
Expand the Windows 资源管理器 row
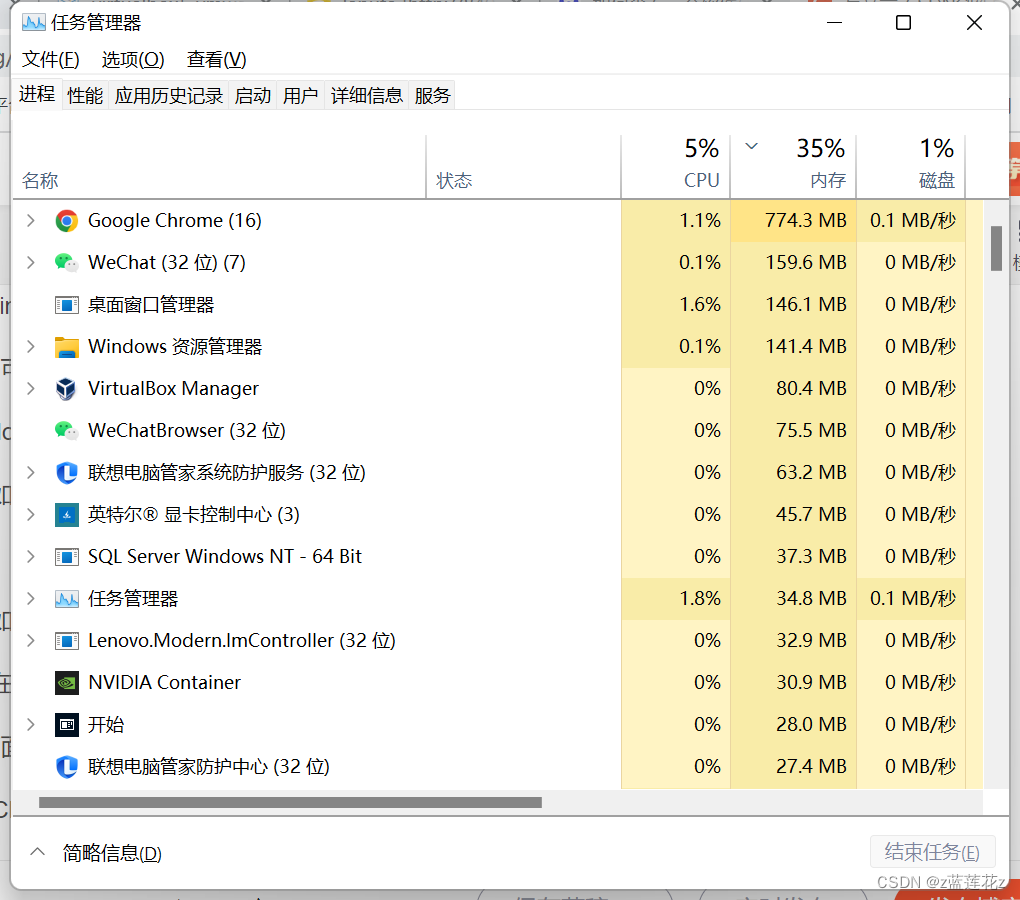pyautogui.click(x=31, y=347)
